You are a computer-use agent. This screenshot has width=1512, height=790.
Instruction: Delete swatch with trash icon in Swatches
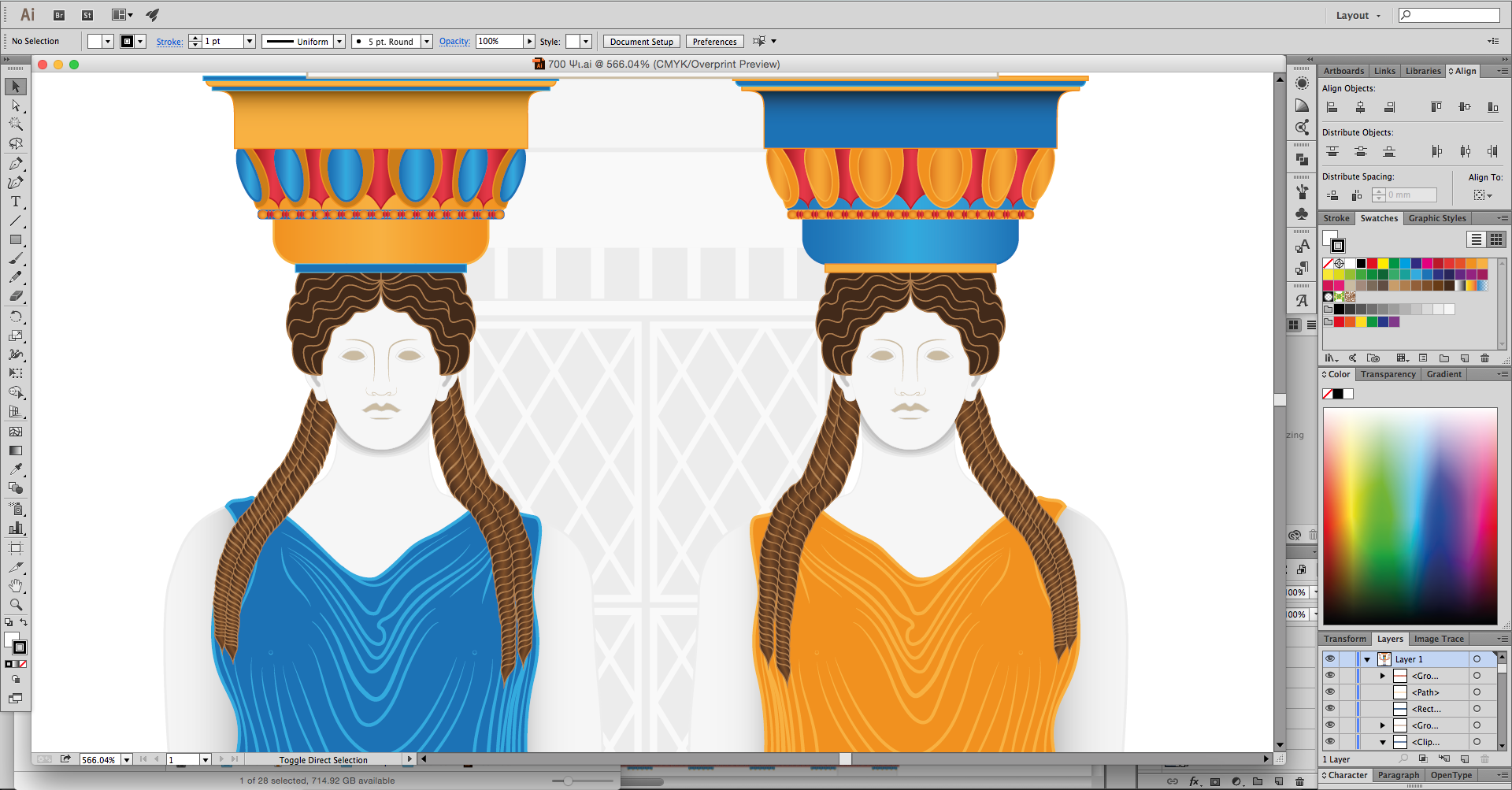coord(1485,358)
